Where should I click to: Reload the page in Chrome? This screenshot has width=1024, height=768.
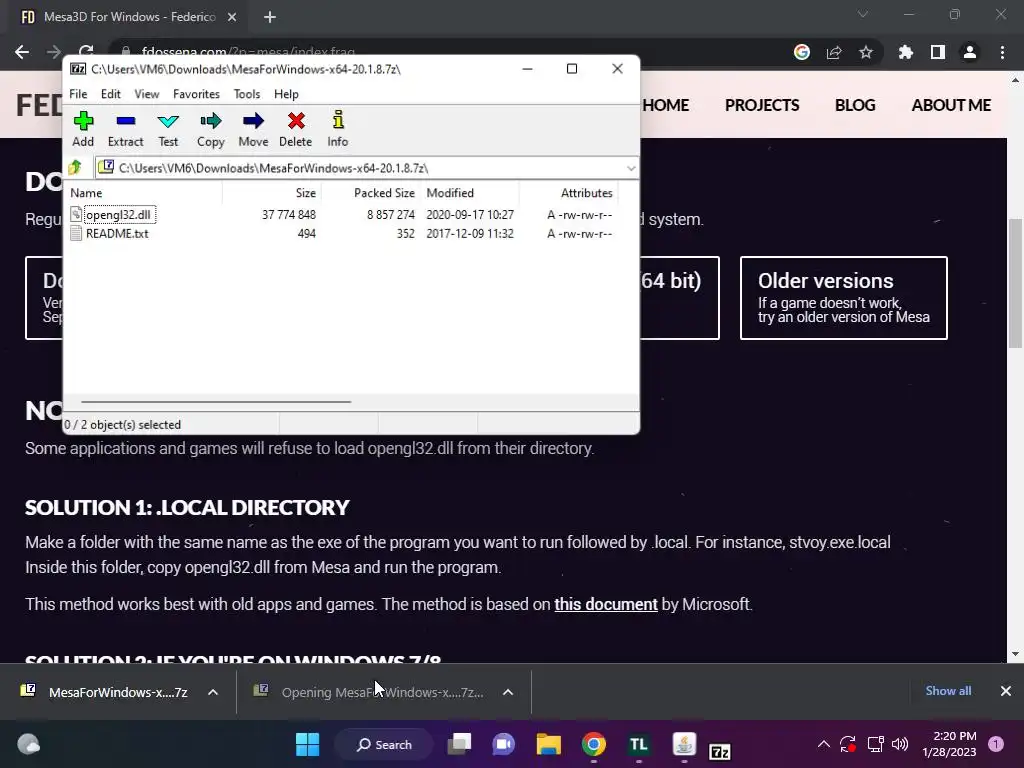pos(86,50)
